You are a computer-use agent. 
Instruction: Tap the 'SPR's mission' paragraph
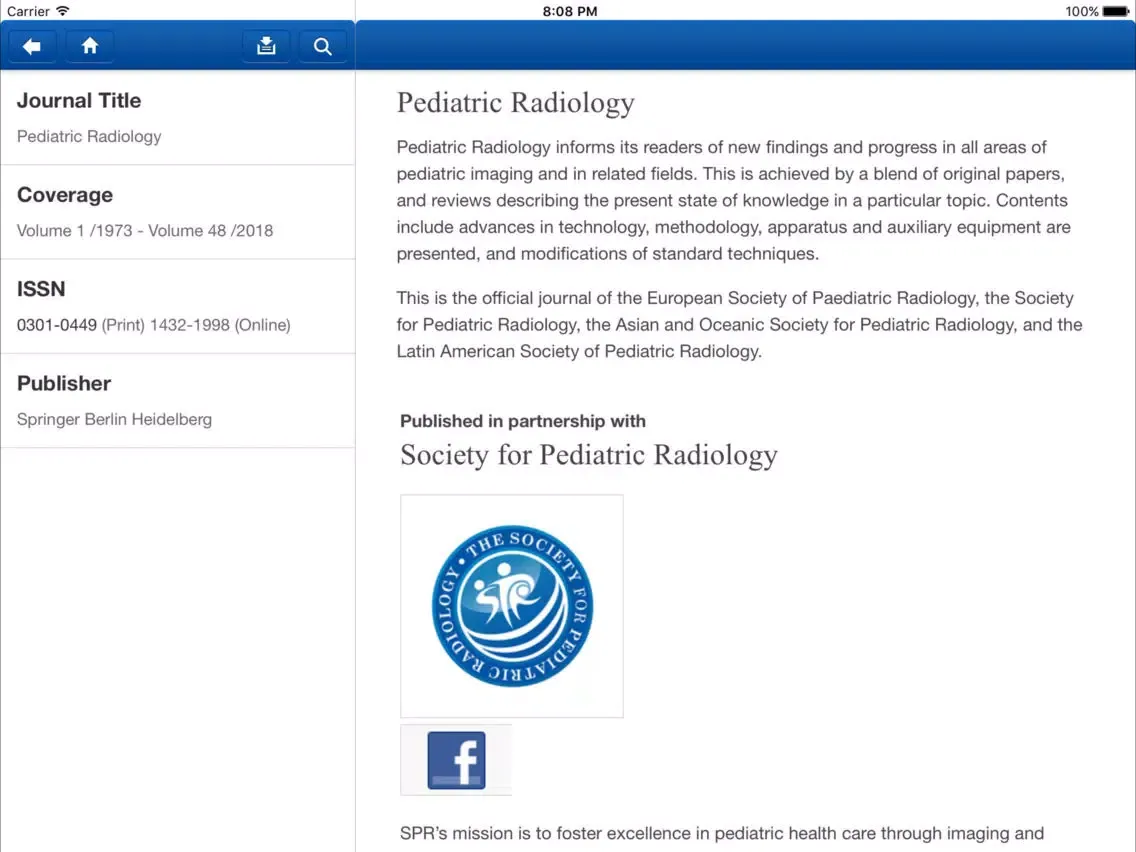pos(722,833)
